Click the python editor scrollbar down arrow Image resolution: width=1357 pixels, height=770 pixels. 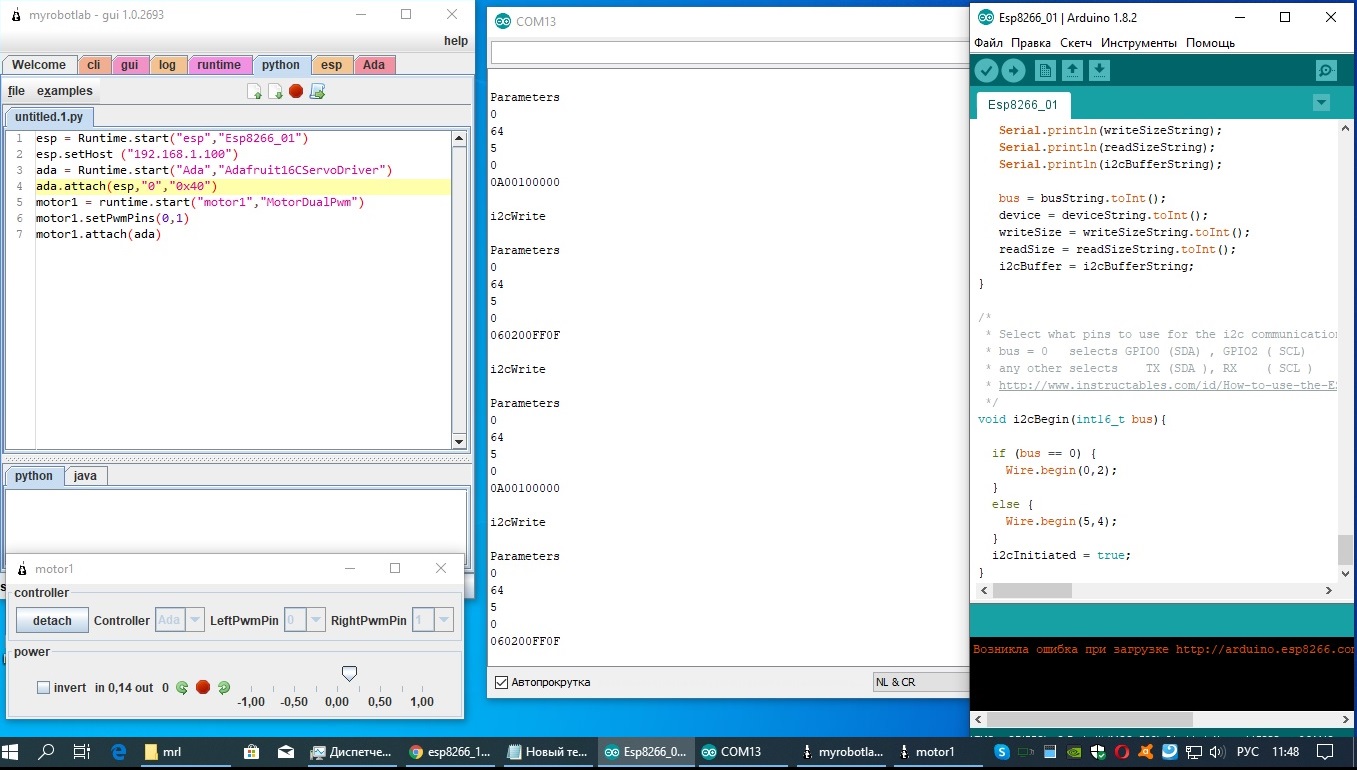tap(459, 441)
